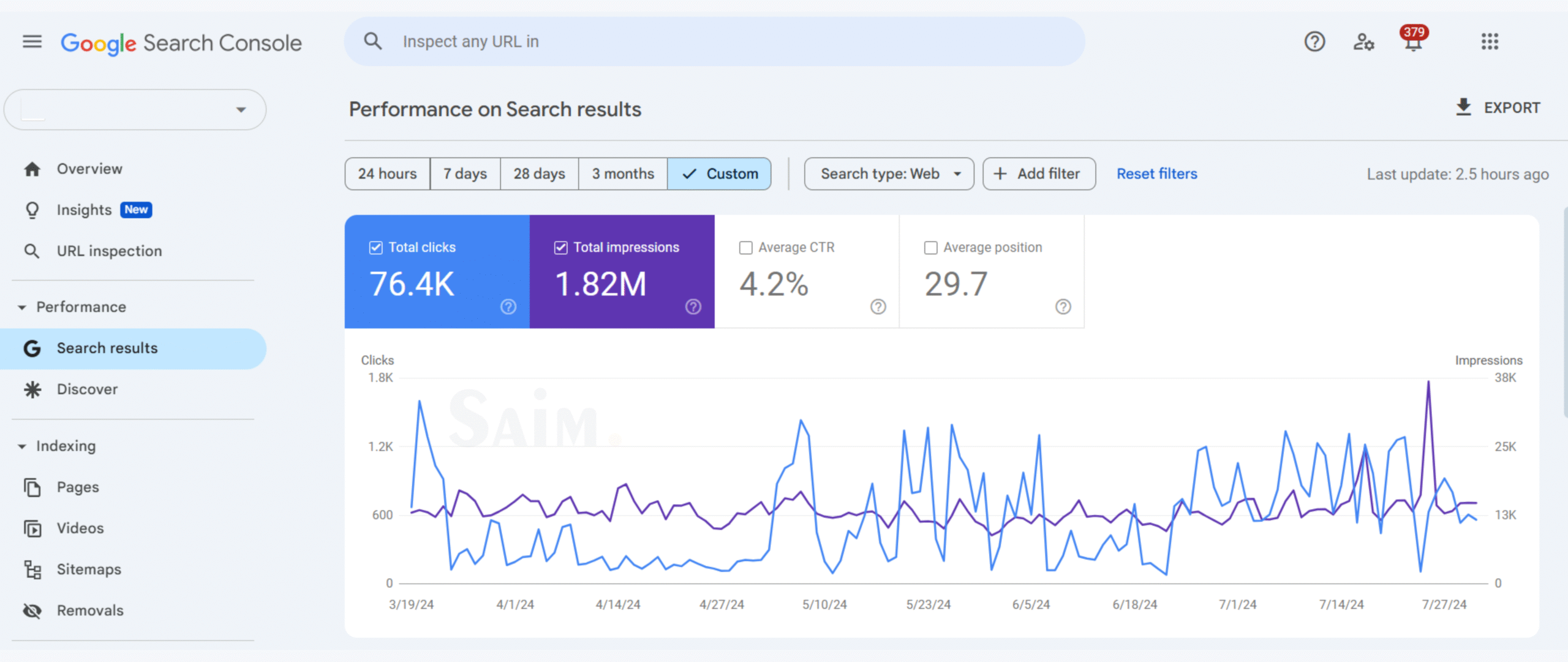
Task: Open Sitemaps from the sidebar
Action: 89,569
